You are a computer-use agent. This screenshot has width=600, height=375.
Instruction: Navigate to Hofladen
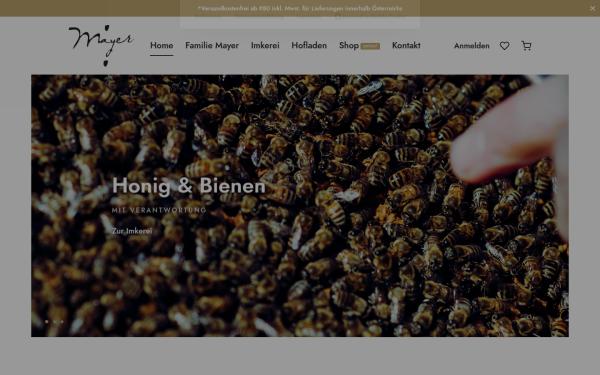tap(309, 46)
